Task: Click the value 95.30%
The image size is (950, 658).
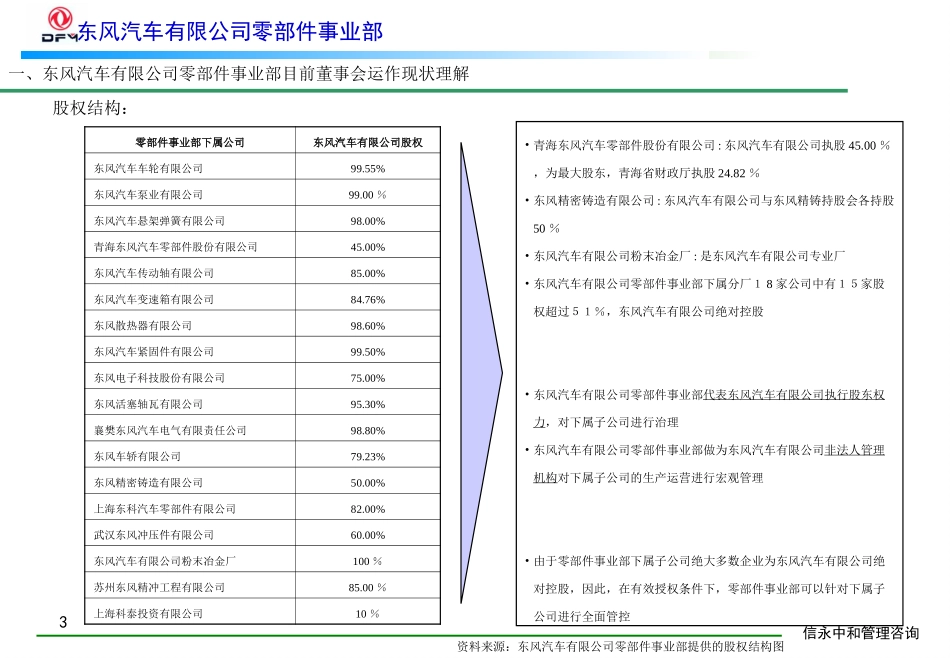Action: [368, 404]
